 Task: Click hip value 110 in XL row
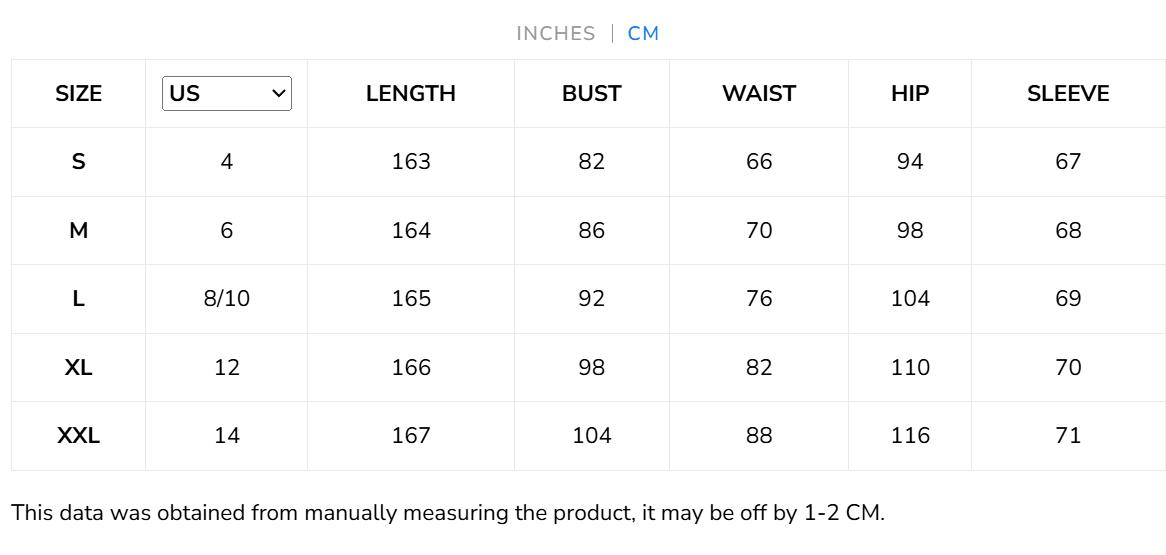coord(909,368)
